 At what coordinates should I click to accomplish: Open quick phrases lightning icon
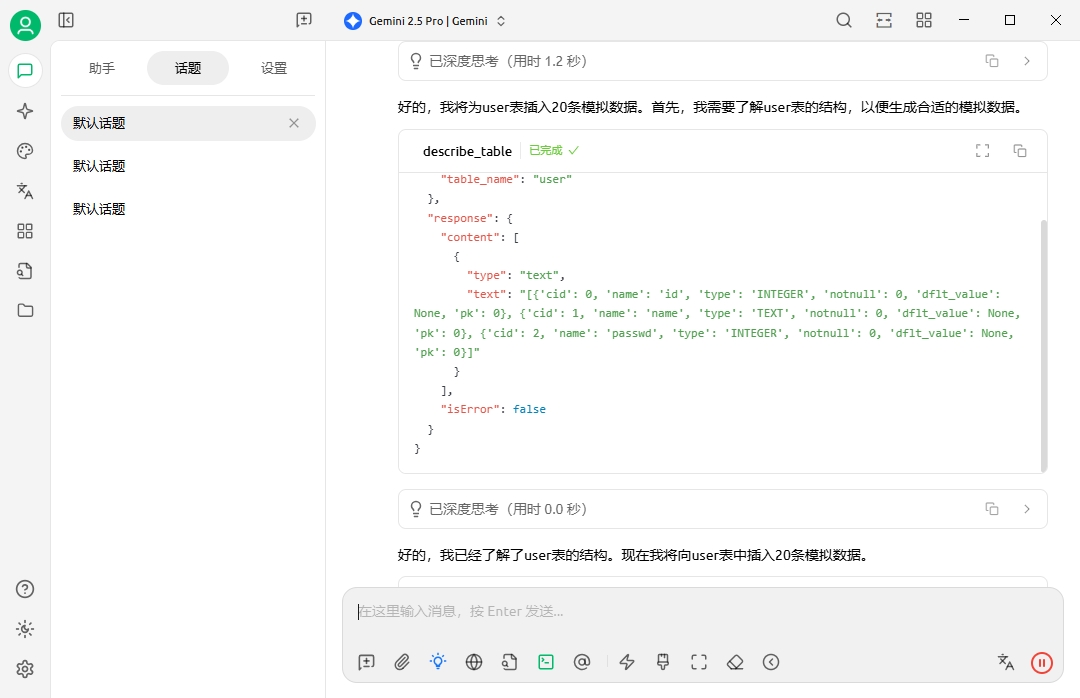[x=627, y=662]
